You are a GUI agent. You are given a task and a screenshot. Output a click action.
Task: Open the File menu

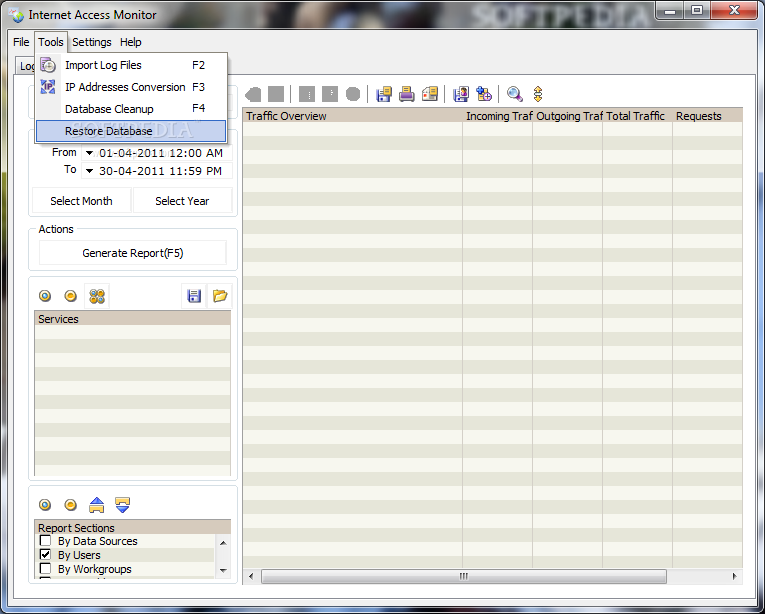point(21,42)
